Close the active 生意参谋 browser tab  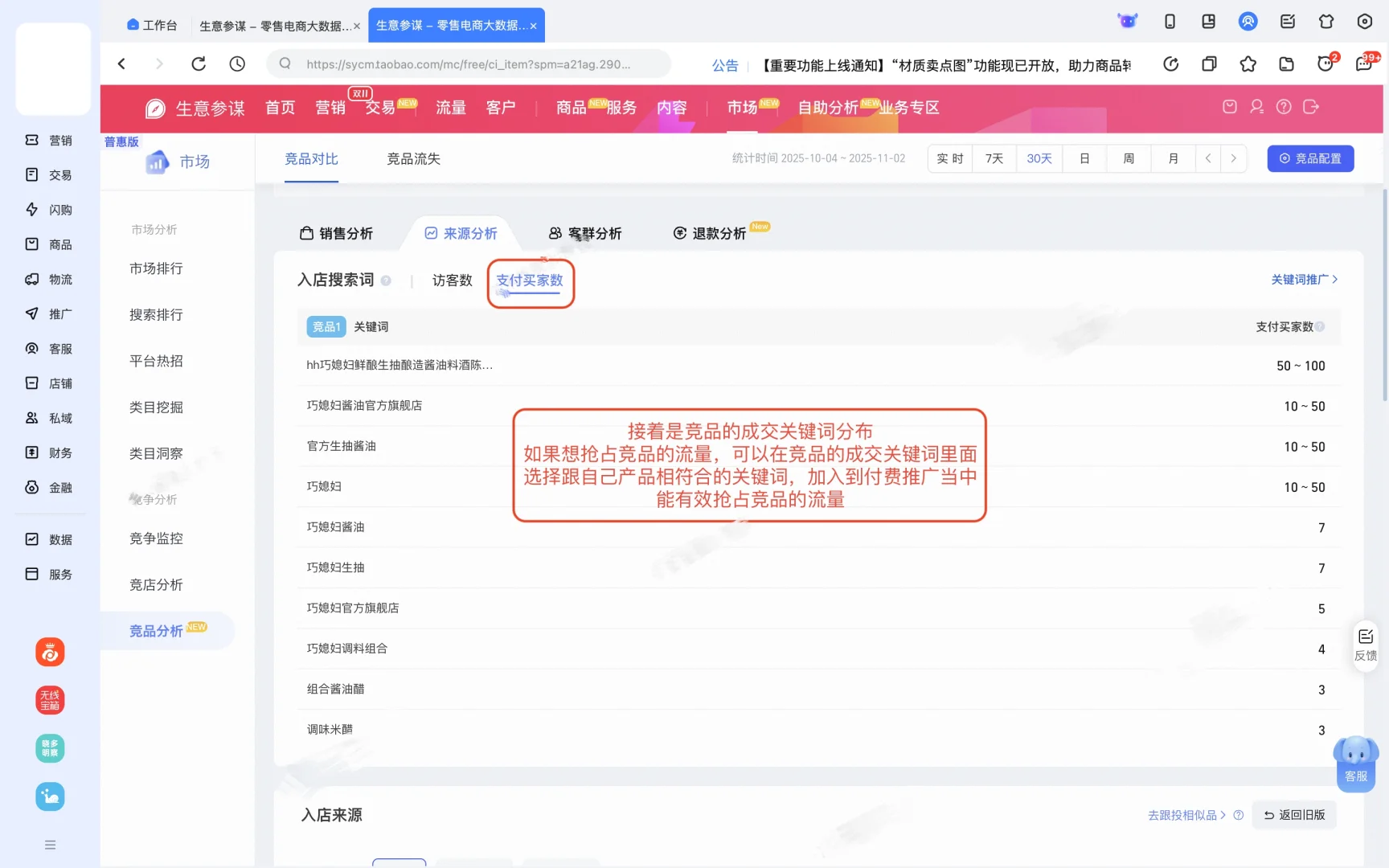pos(533,26)
